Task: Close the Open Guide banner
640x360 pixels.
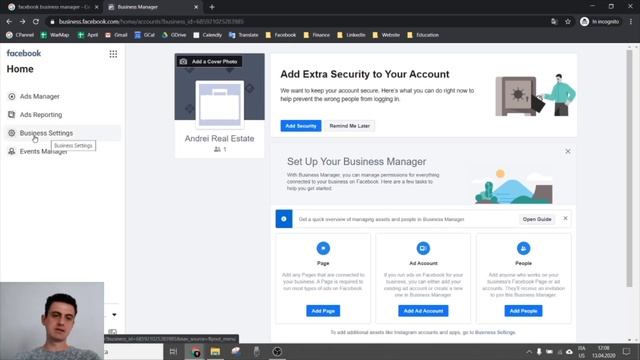Action: 565,218
